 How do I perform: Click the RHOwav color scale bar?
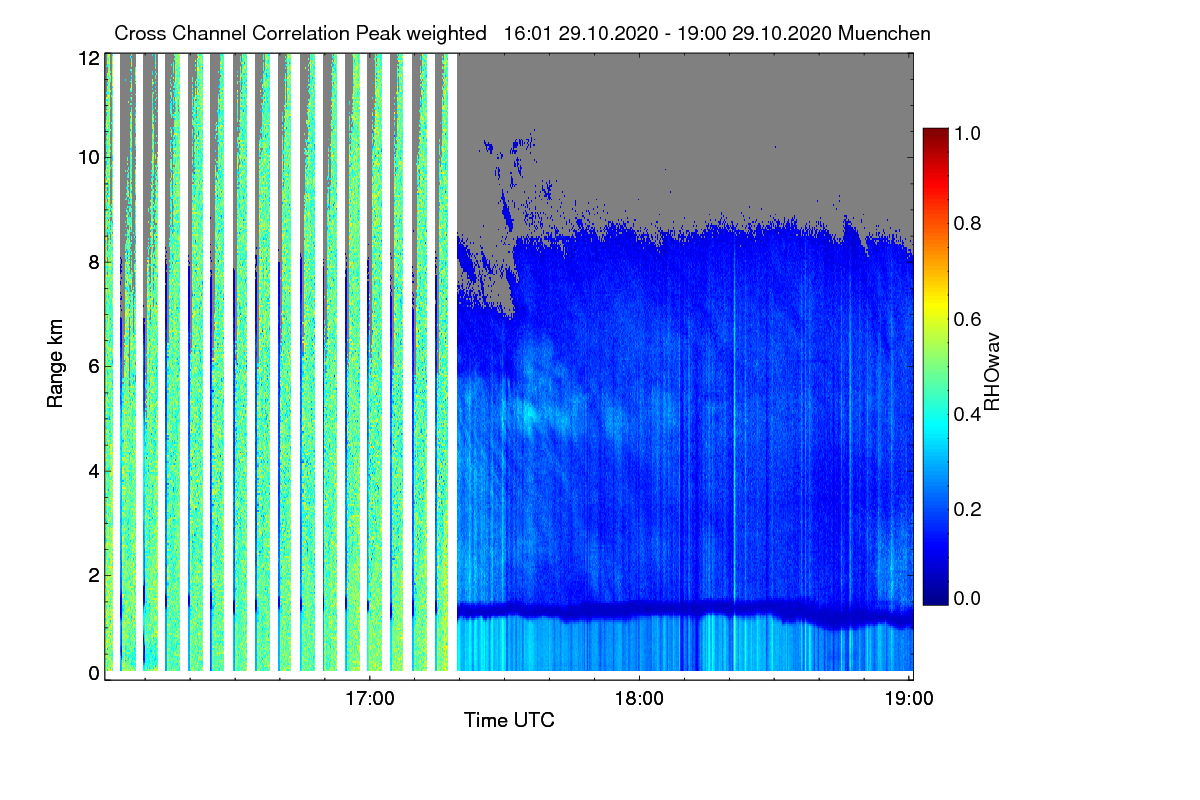coord(934,366)
